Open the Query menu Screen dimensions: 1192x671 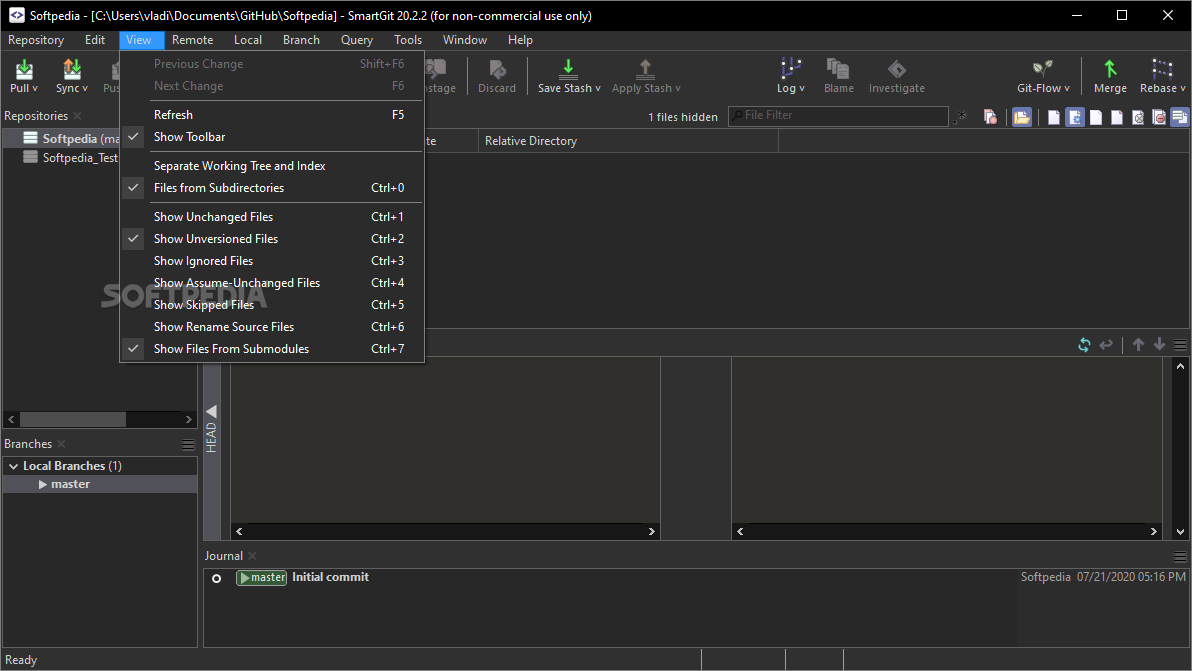[x=357, y=40]
